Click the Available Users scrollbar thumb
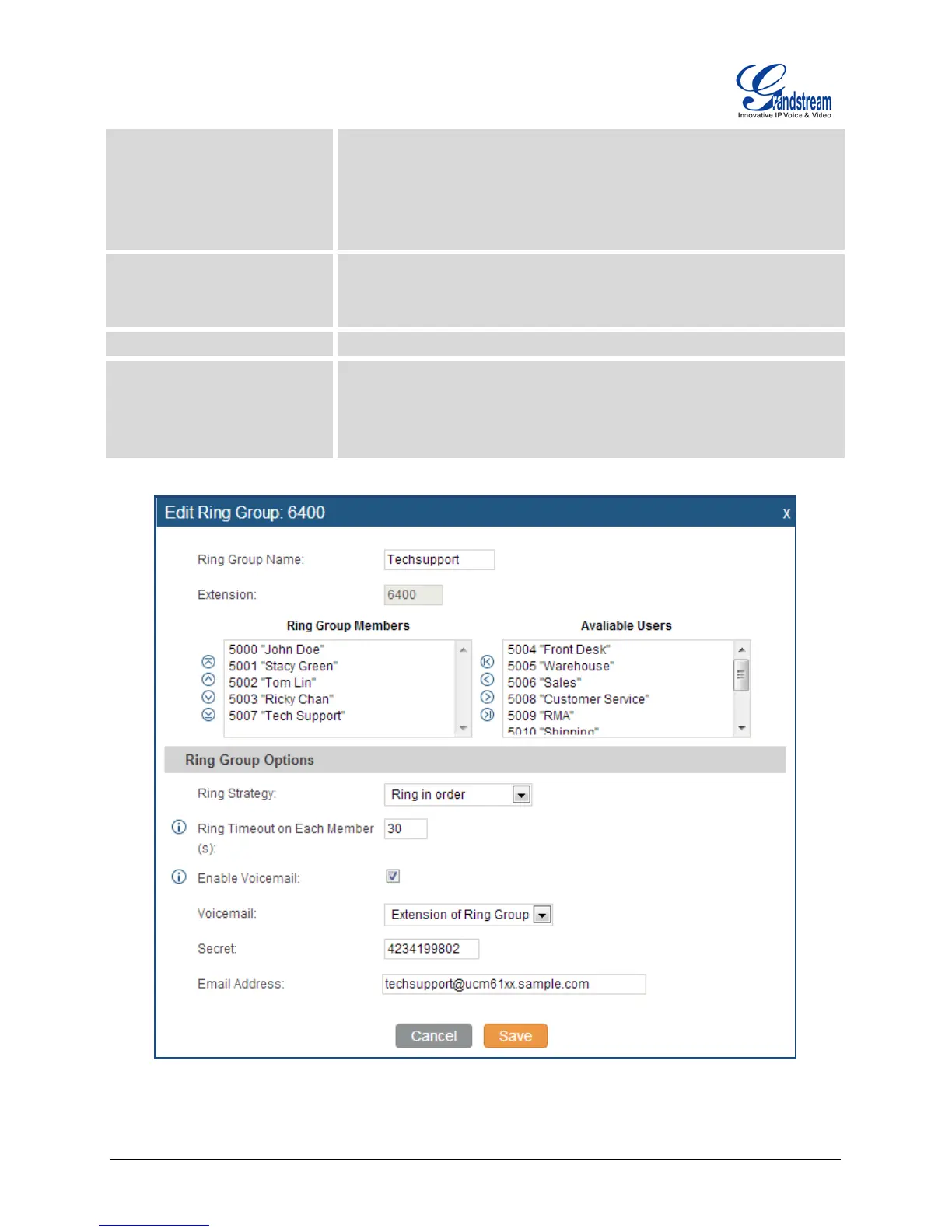 click(741, 675)
